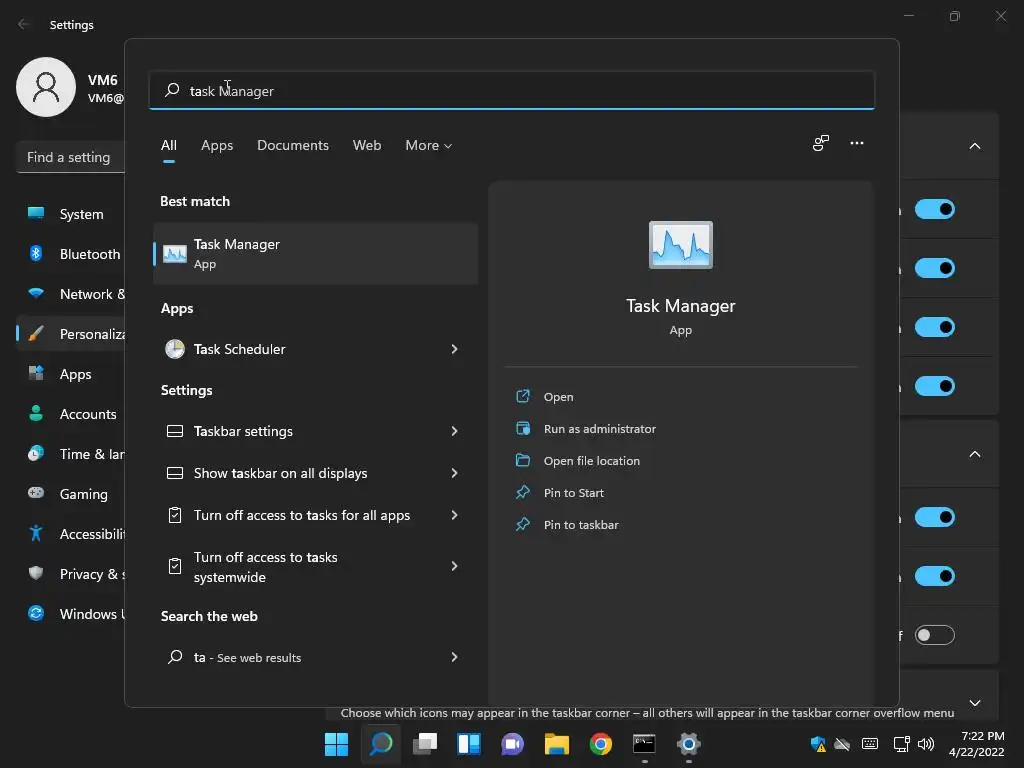Image resolution: width=1024 pixels, height=768 pixels.
Task: Open the More filter dropdown
Action: 428,146
